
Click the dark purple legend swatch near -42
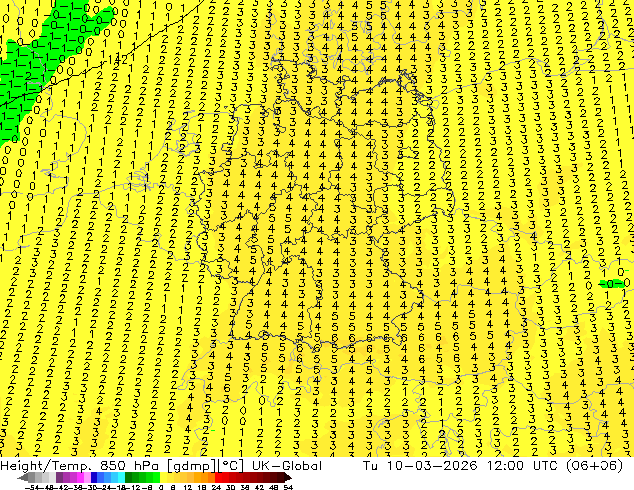(59, 477)
